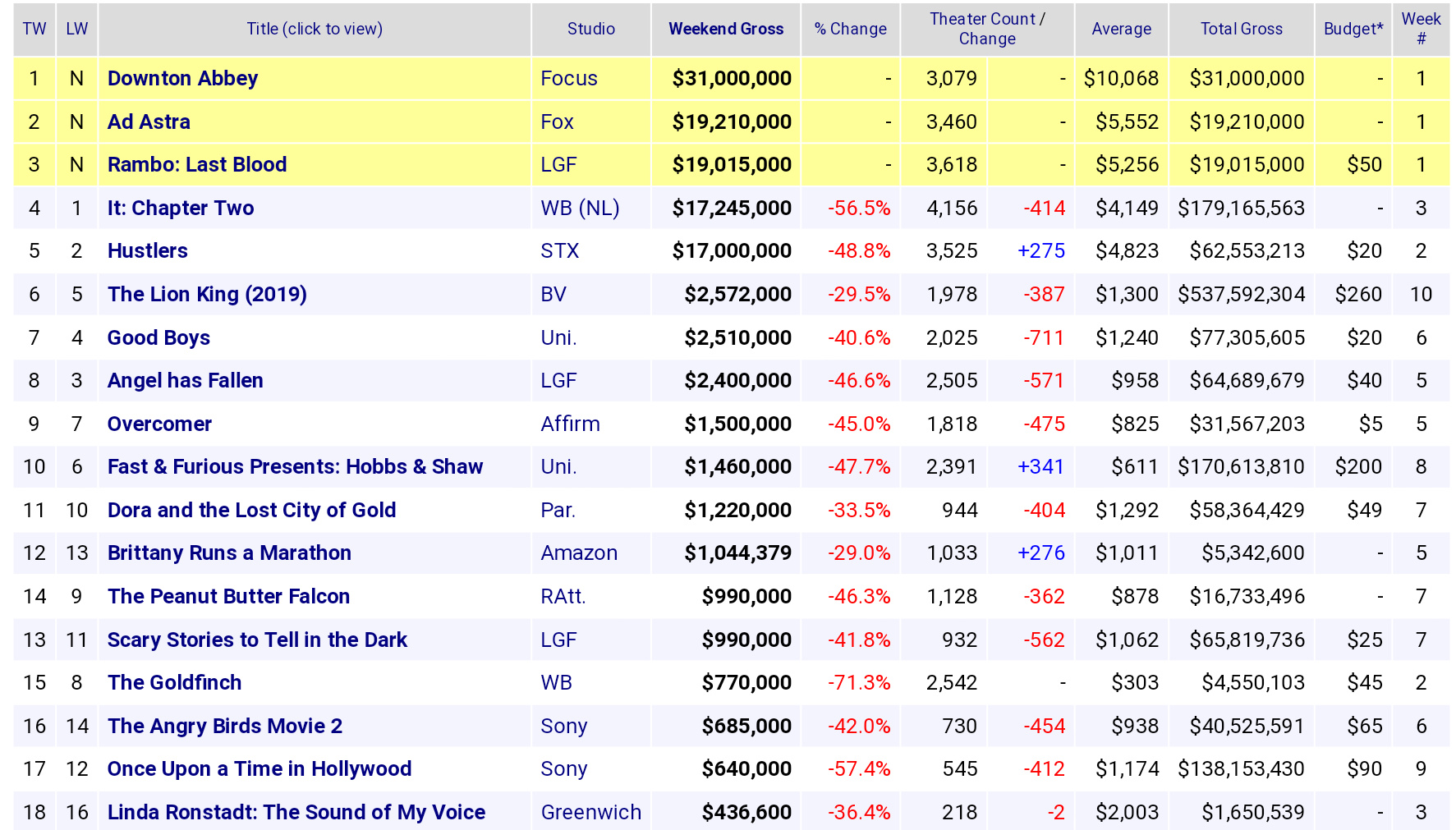Sort by the Studio column header
Viewport: 1456px width, 830px height.
[591, 29]
